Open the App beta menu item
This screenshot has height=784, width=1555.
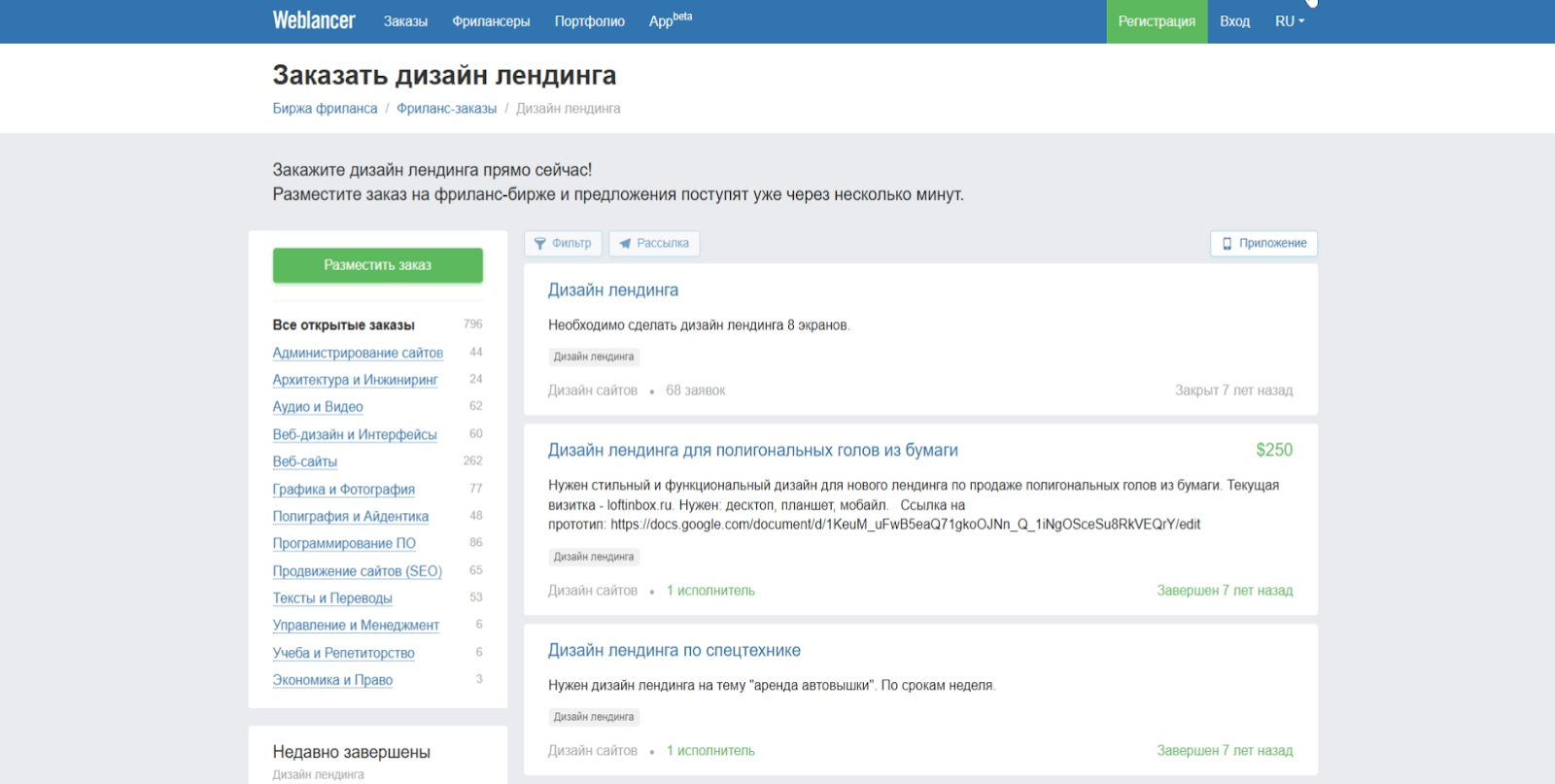coord(671,20)
